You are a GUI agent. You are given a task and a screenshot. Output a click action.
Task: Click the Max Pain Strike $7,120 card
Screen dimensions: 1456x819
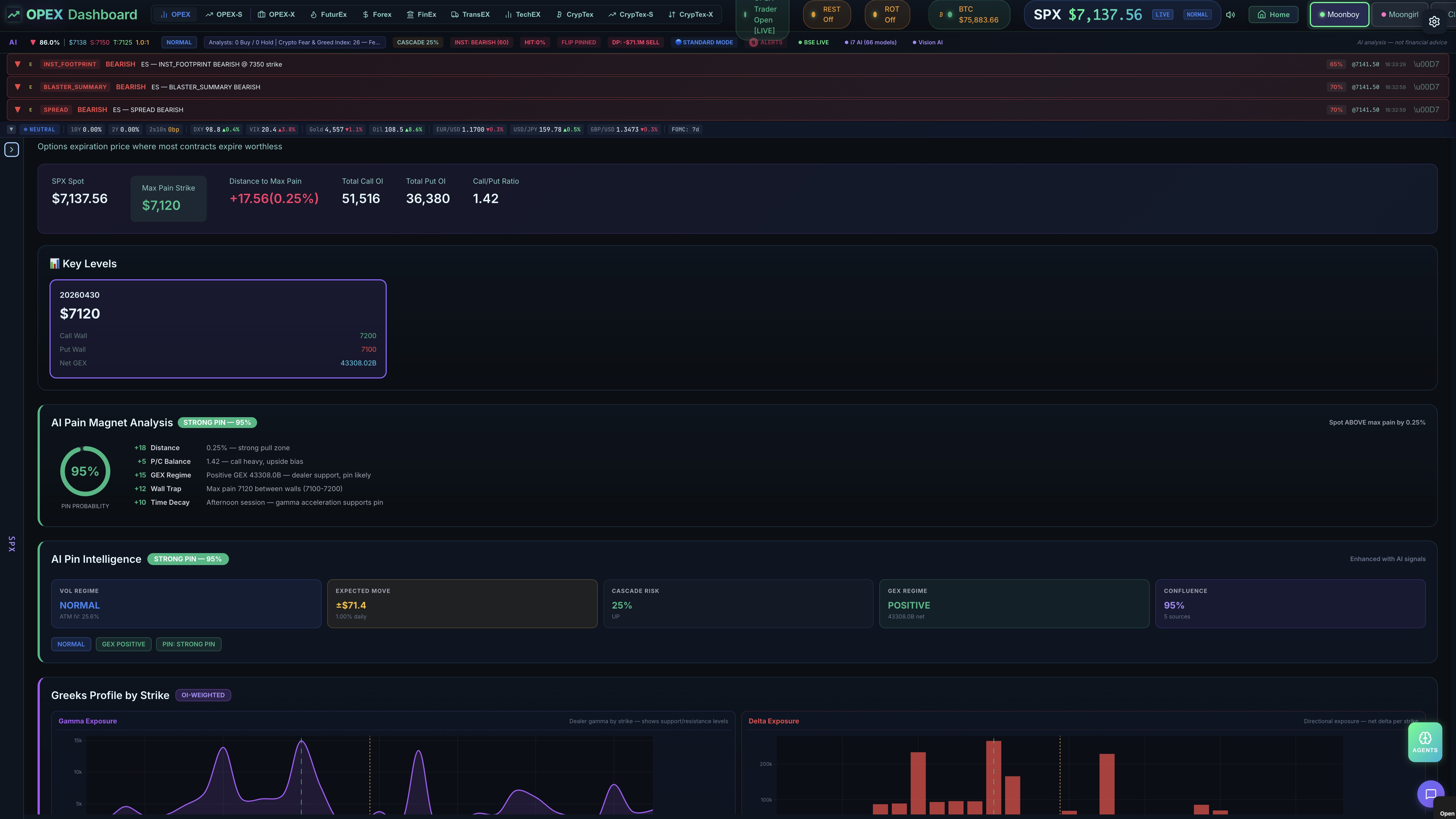point(168,198)
